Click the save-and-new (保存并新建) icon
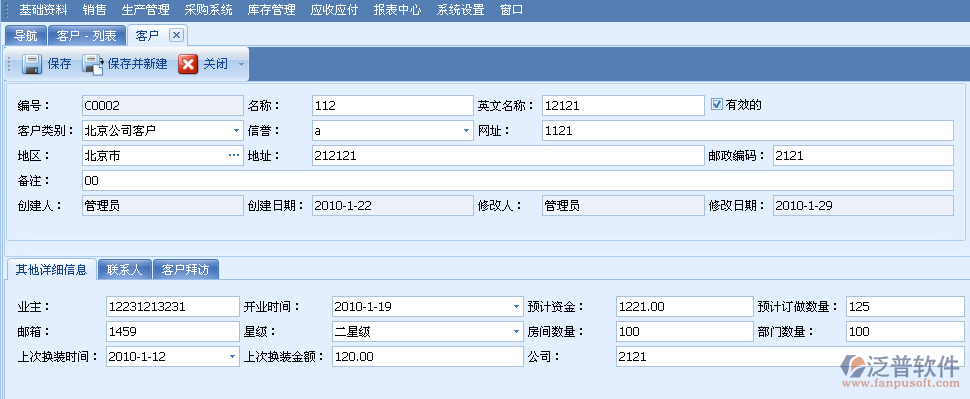Image resolution: width=970 pixels, height=399 pixels. pyautogui.click(x=93, y=64)
